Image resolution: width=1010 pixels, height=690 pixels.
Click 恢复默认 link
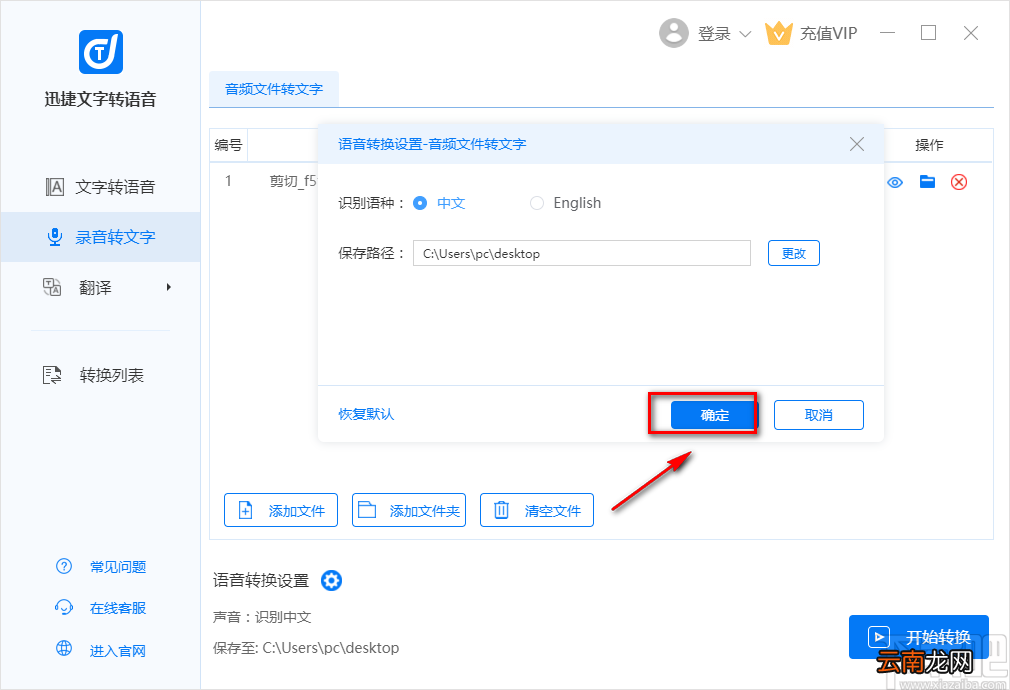point(366,414)
